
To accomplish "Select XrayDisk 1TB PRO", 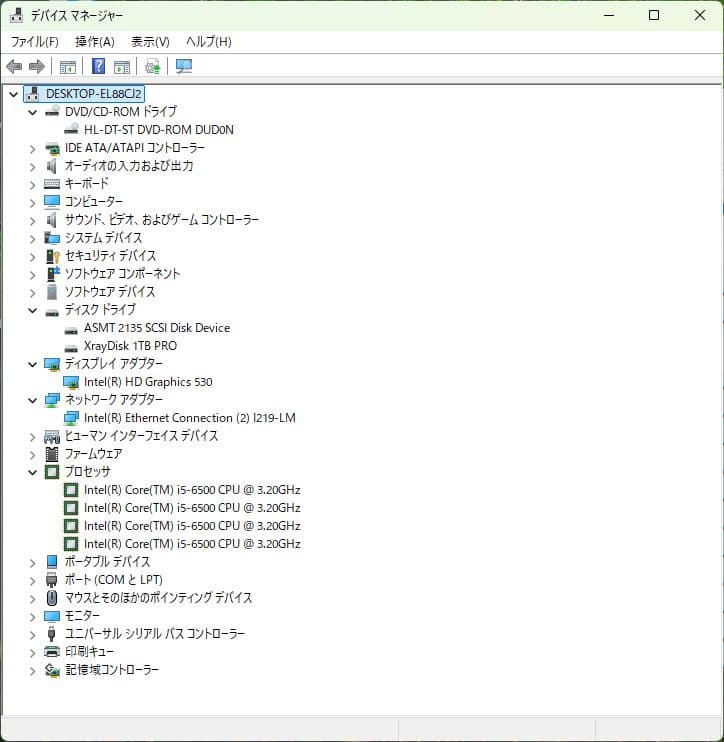I will click(x=130, y=346).
